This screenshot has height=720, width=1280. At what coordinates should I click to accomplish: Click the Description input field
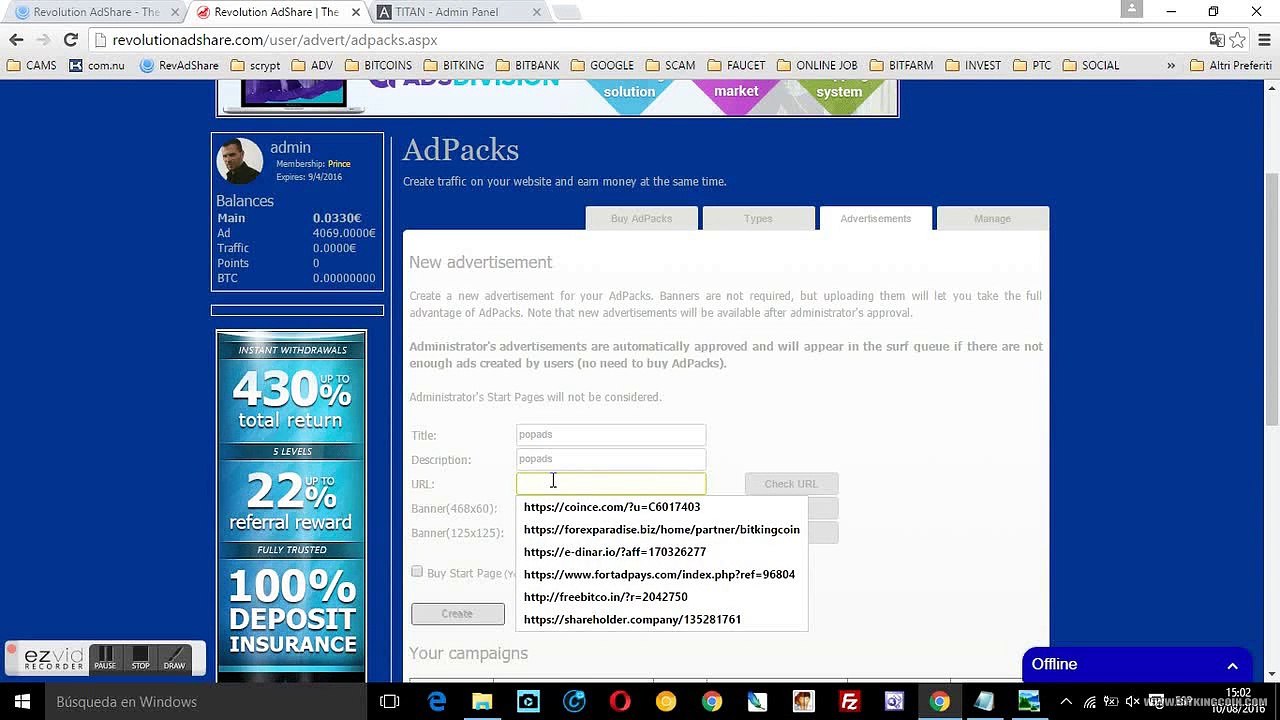pyautogui.click(x=611, y=459)
